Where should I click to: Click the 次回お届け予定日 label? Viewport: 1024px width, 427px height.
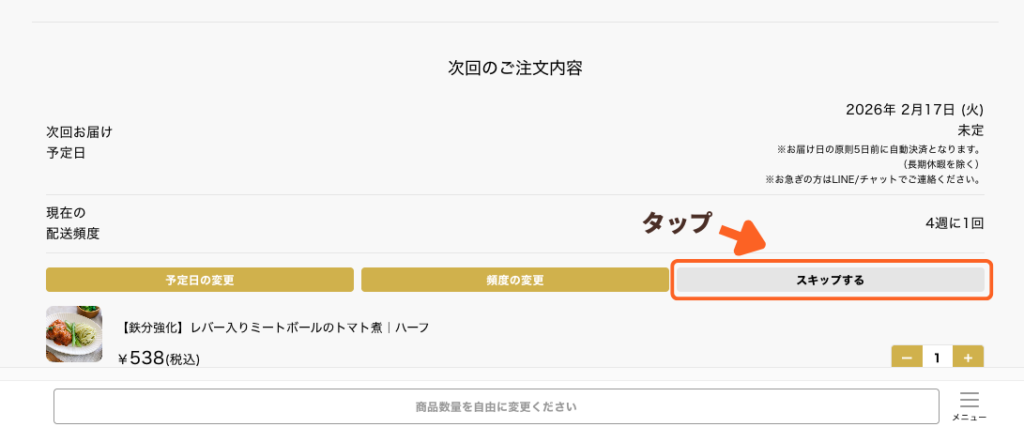coord(79,142)
